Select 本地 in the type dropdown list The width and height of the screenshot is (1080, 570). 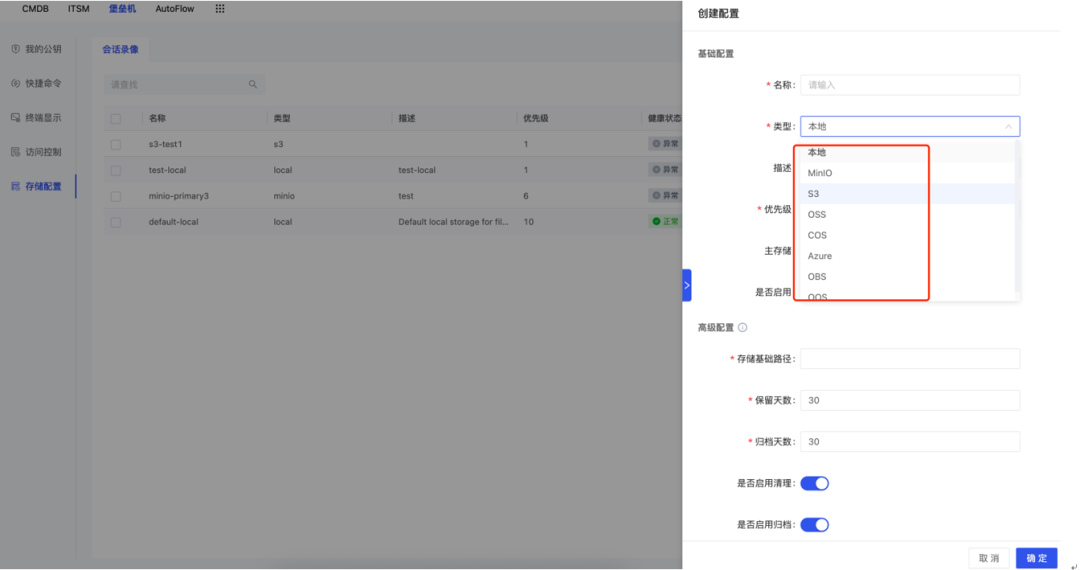(907, 152)
